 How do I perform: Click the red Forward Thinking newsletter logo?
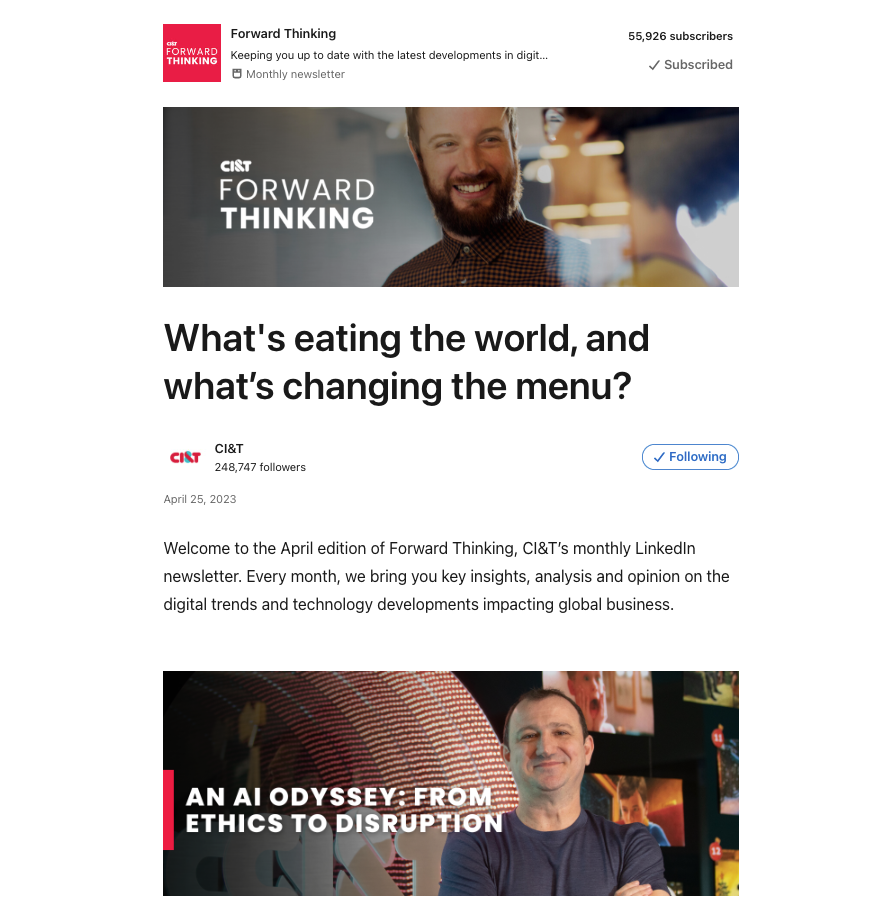point(192,53)
